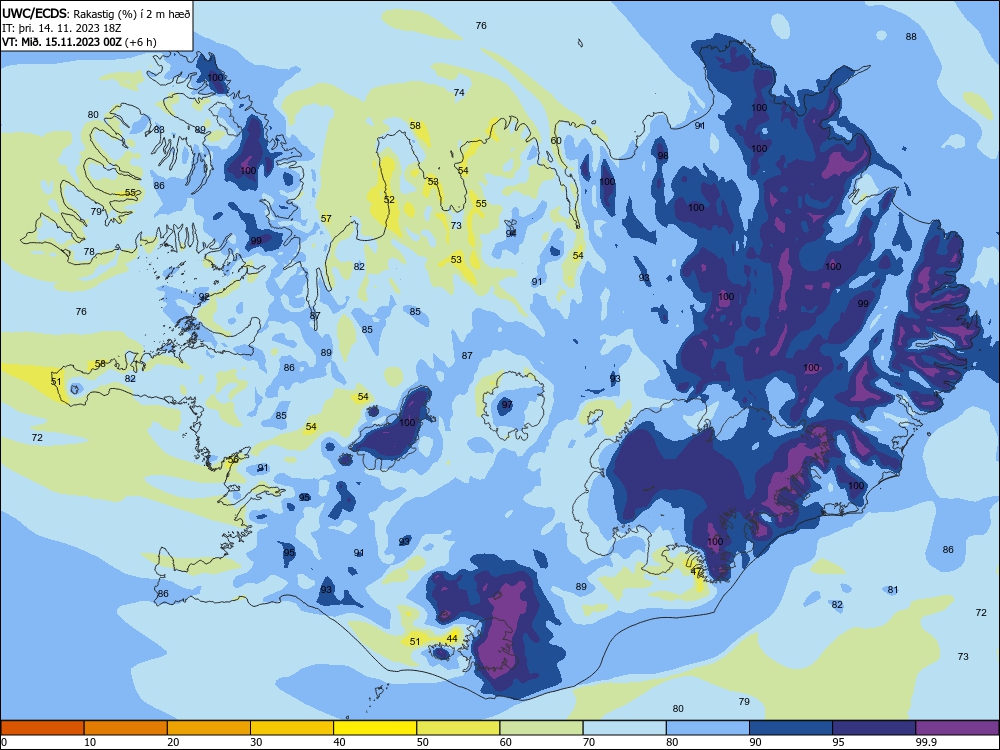Select the 20–30 light orange legend swatch

click(209, 728)
